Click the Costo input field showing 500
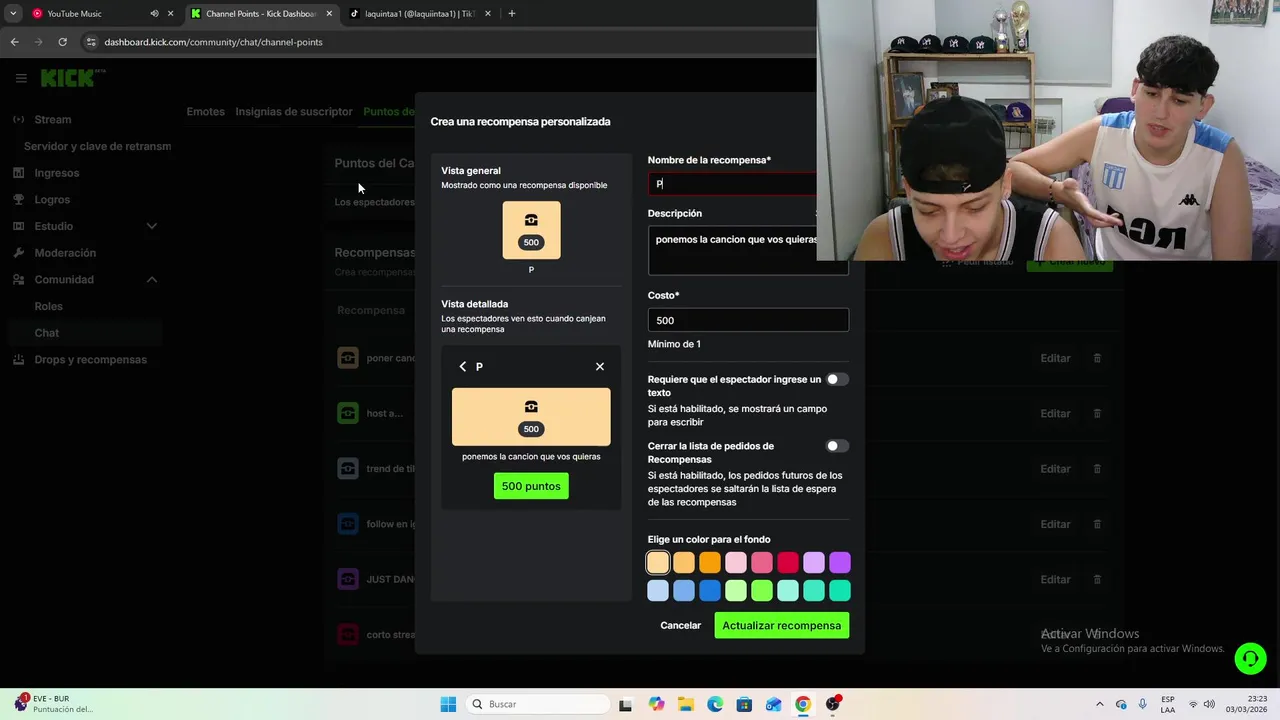This screenshot has width=1280, height=720. [x=748, y=320]
